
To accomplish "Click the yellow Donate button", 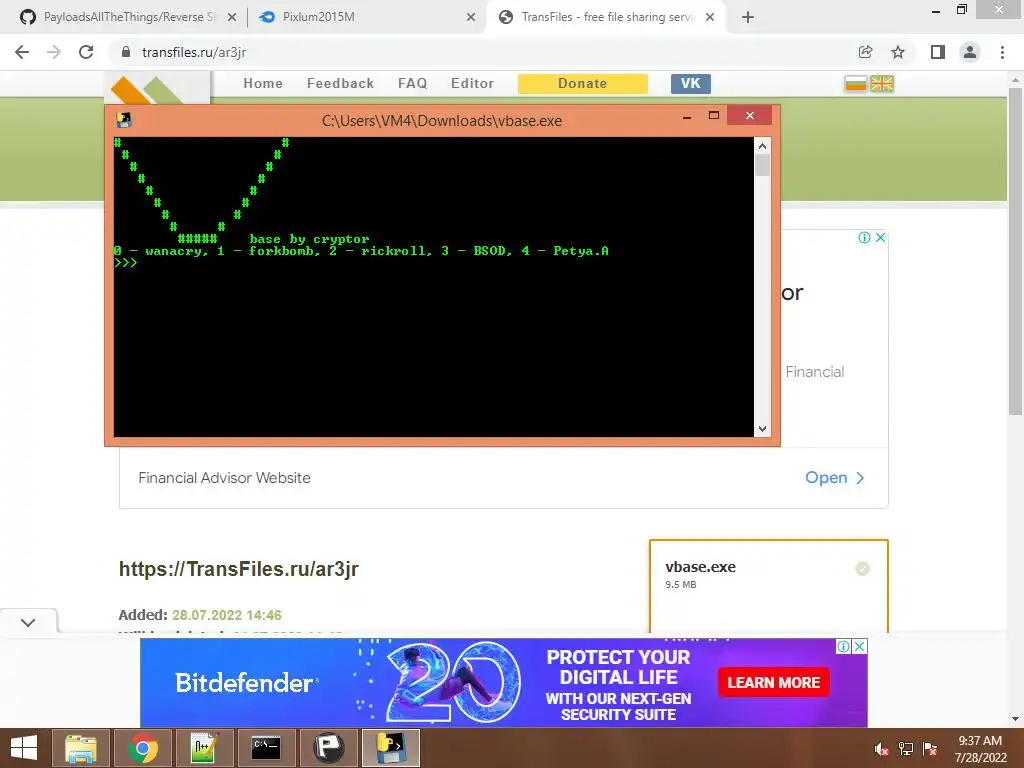I will click(x=583, y=84).
